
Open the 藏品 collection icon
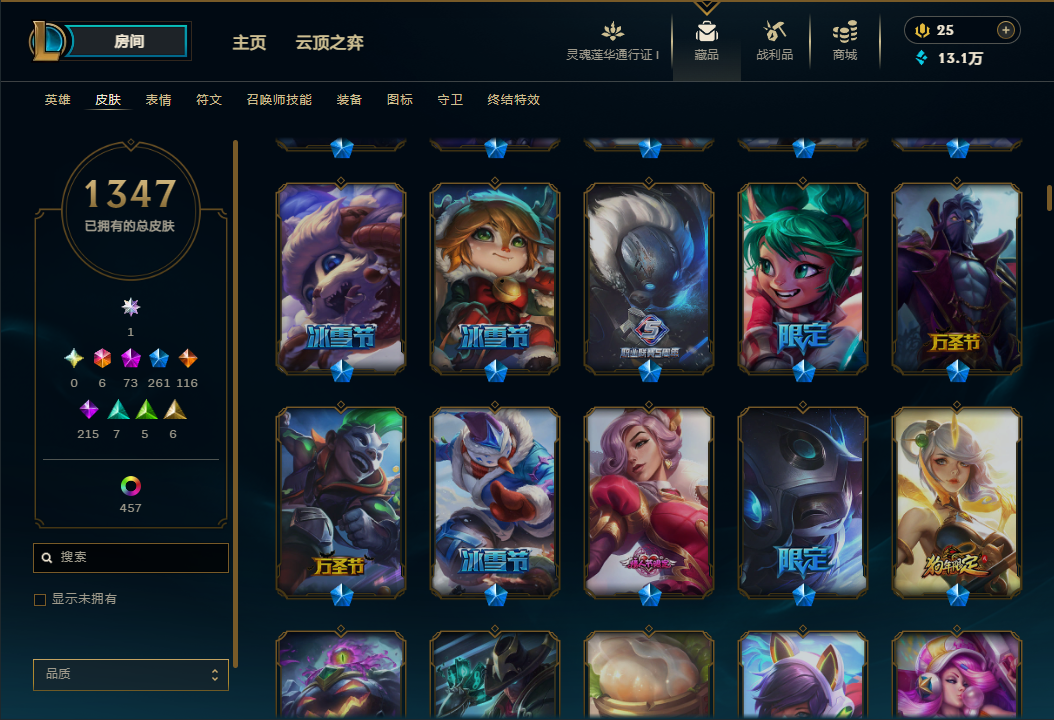pyautogui.click(x=706, y=32)
